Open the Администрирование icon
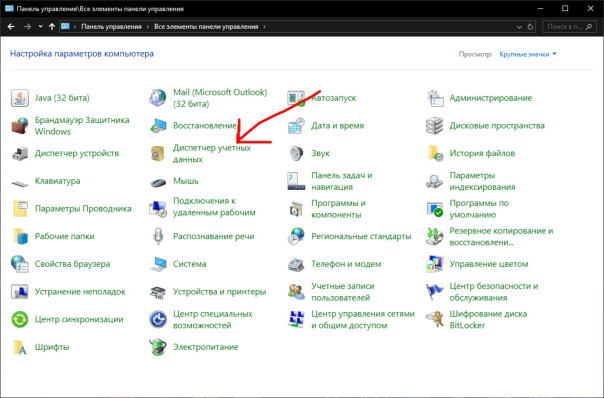 435,98
